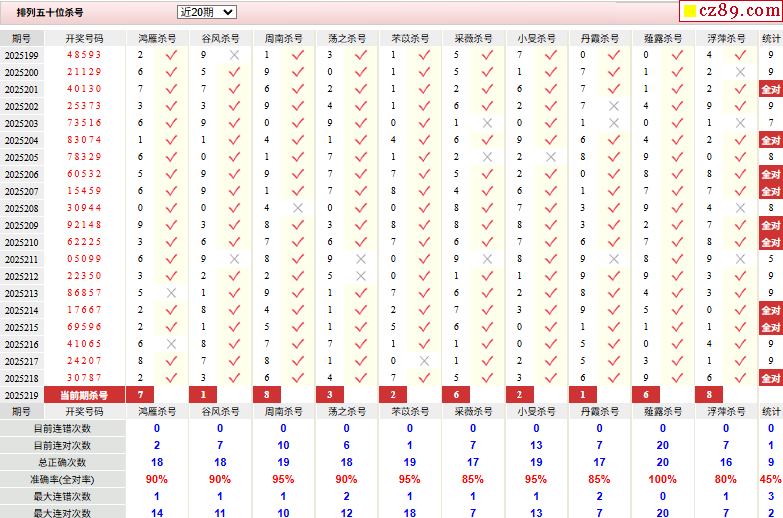The image size is (783, 518).
Task: Click draw number 40130
Action: click(84, 89)
